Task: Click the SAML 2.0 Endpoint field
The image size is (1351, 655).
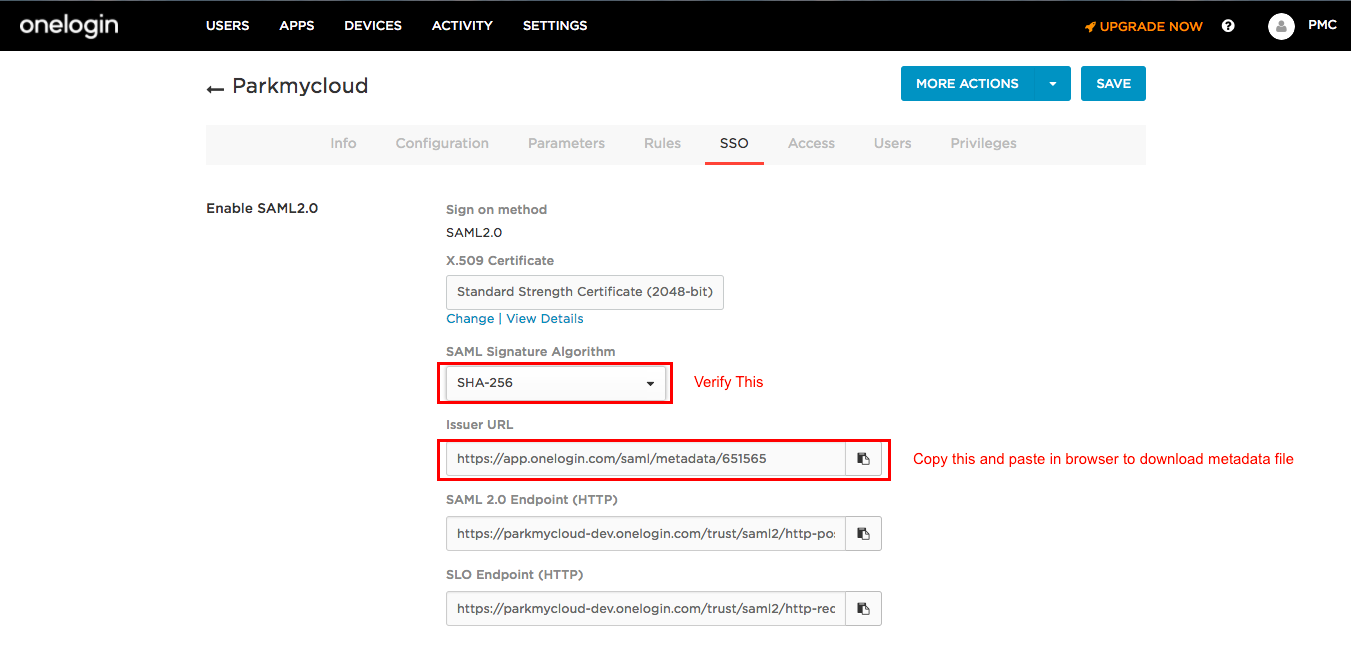Action: [x=646, y=534]
